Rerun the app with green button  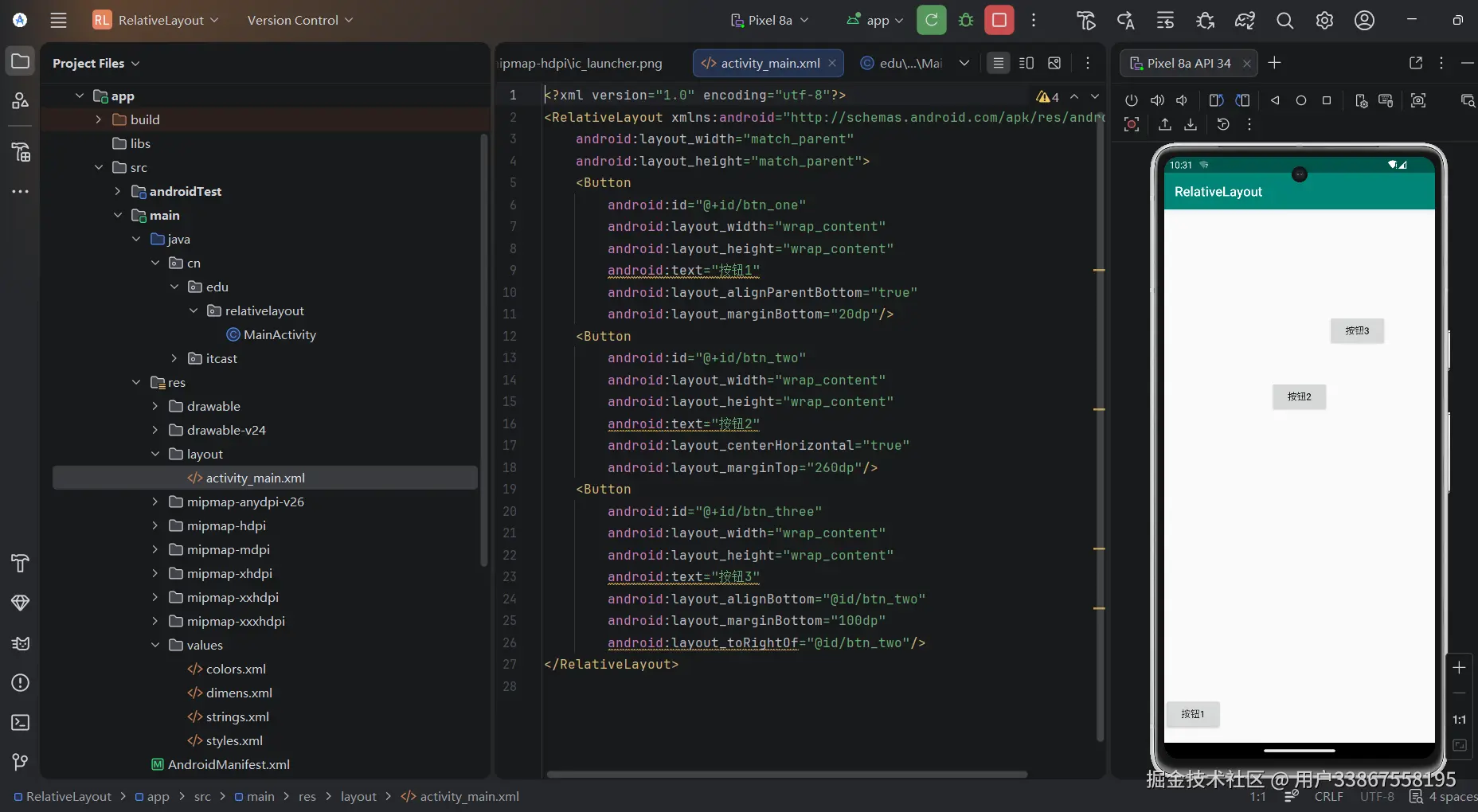point(931,21)
